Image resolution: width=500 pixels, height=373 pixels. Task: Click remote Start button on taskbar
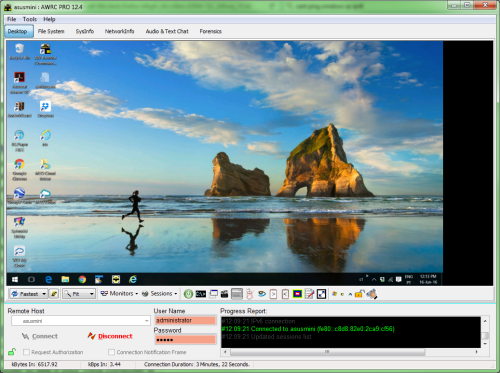tap(15, 279)
